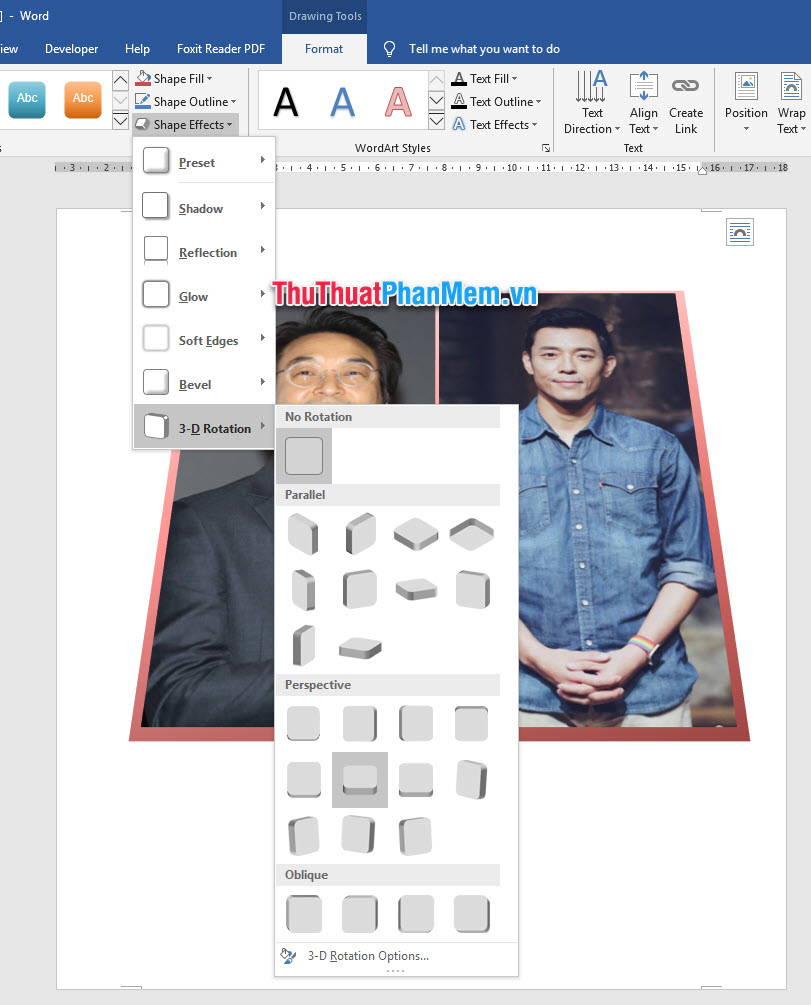Expand the Text Effects dropdown
The width and height of the screenshot is (811, 1005).
point(494,124)
